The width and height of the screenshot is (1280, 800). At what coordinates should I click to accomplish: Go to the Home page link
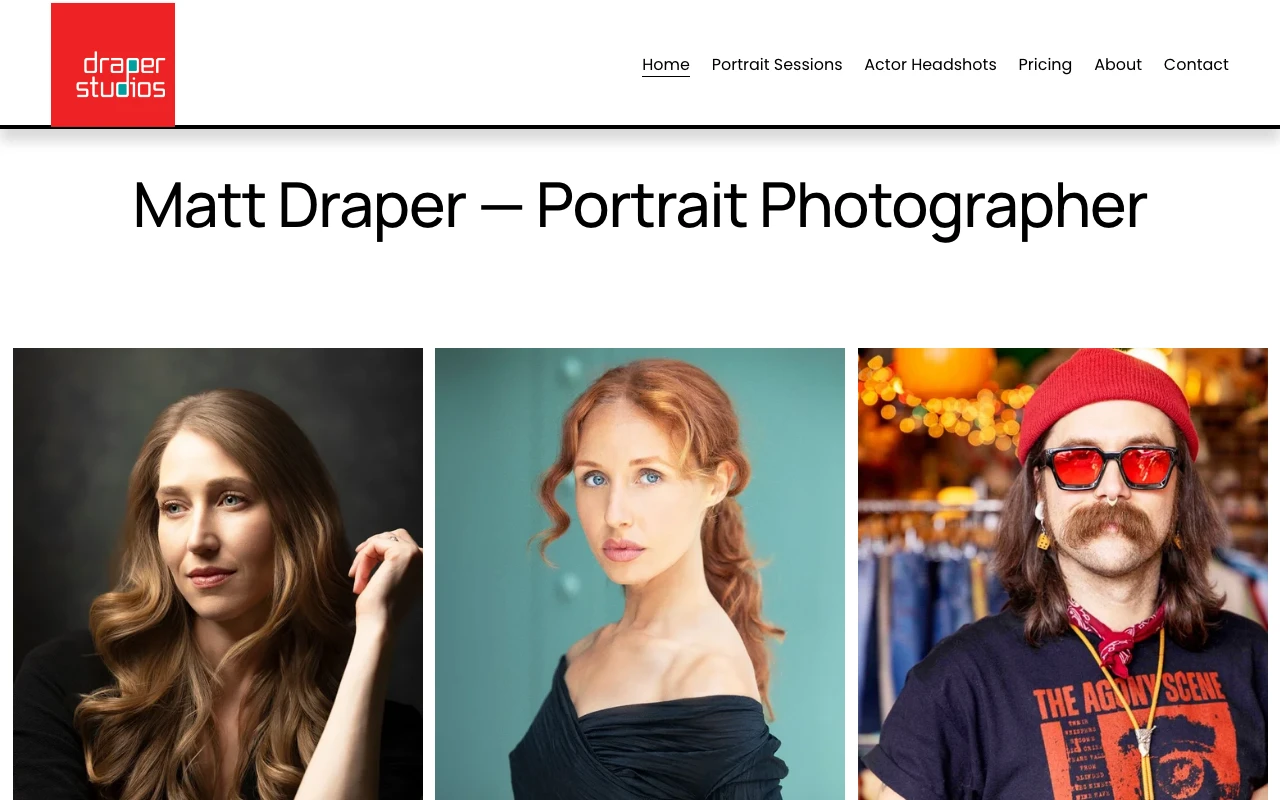coord(665,65)
